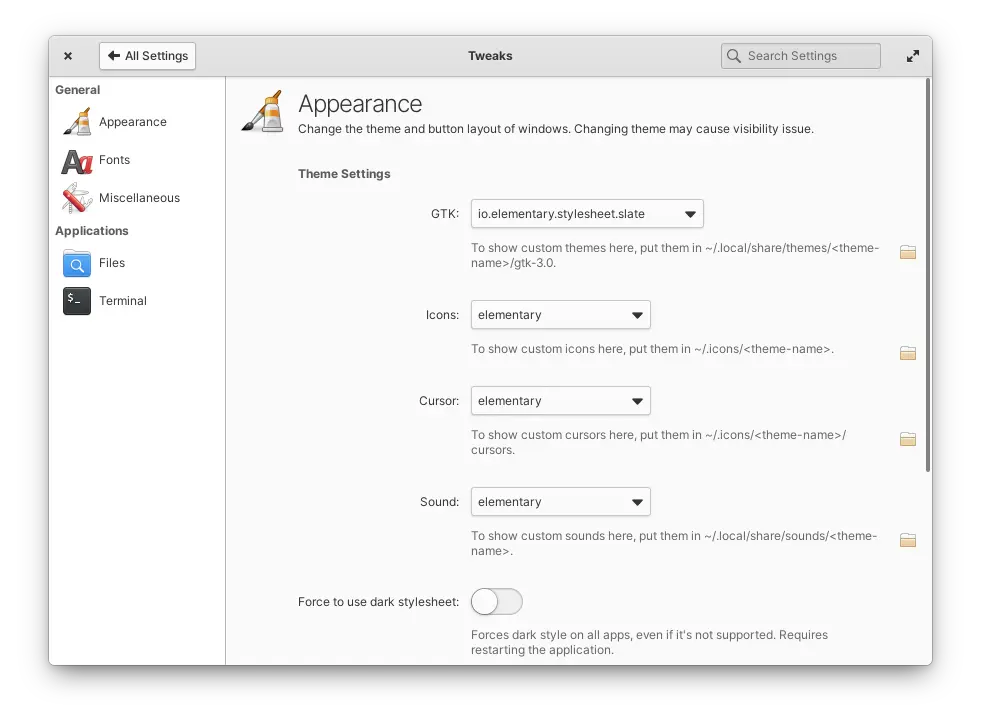Open the Cursor theme dropdown

(x=560, y=401)
